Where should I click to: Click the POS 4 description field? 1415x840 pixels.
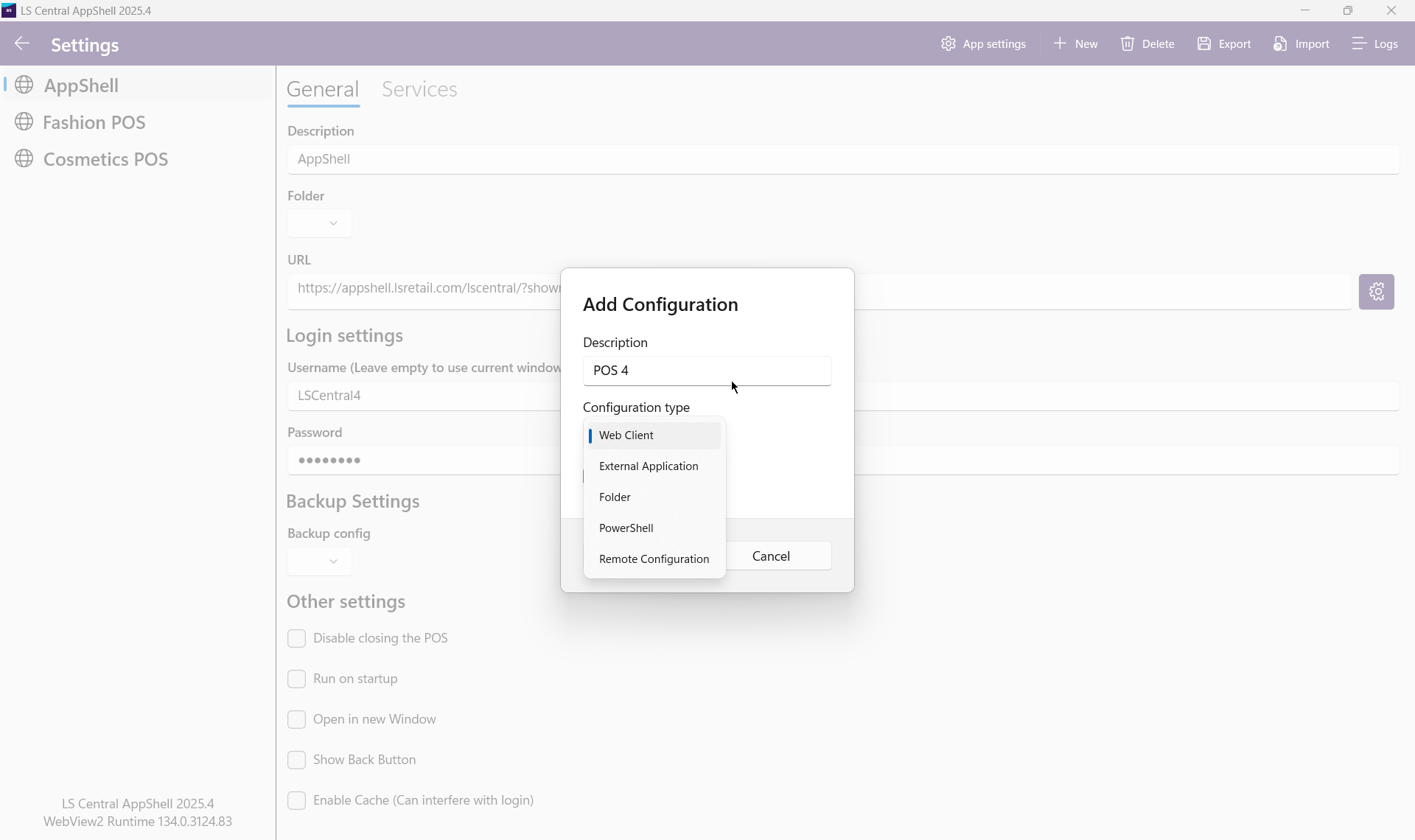pyautogui.click(x=706, y=371)
